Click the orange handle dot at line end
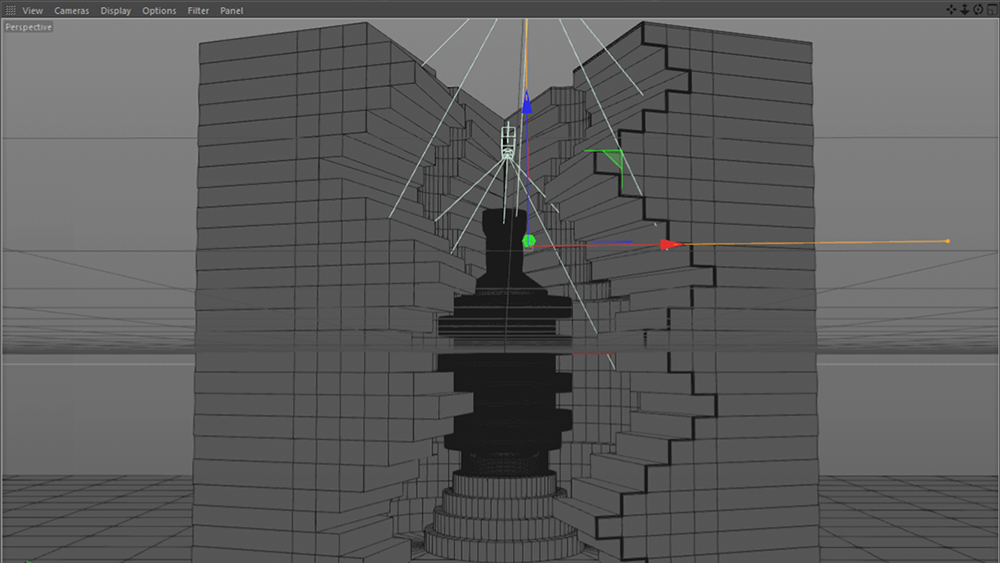 (947, 241)
